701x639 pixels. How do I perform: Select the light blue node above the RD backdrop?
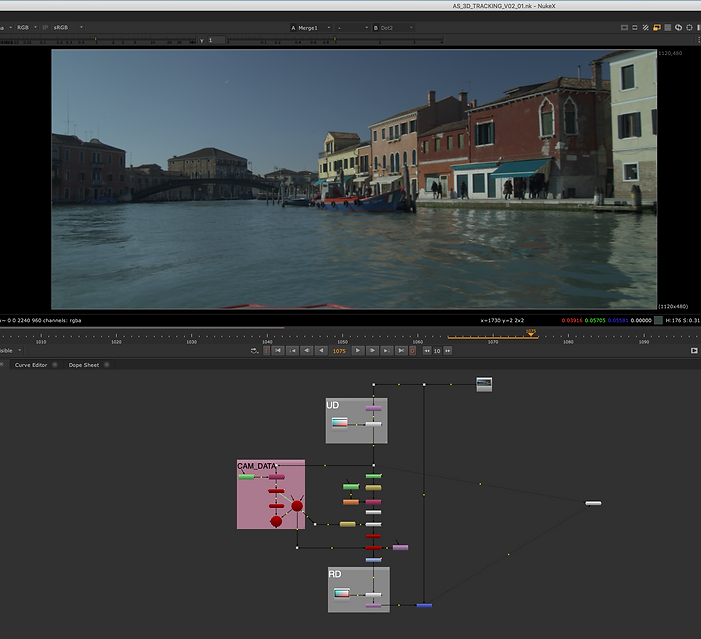click(374, 560)
